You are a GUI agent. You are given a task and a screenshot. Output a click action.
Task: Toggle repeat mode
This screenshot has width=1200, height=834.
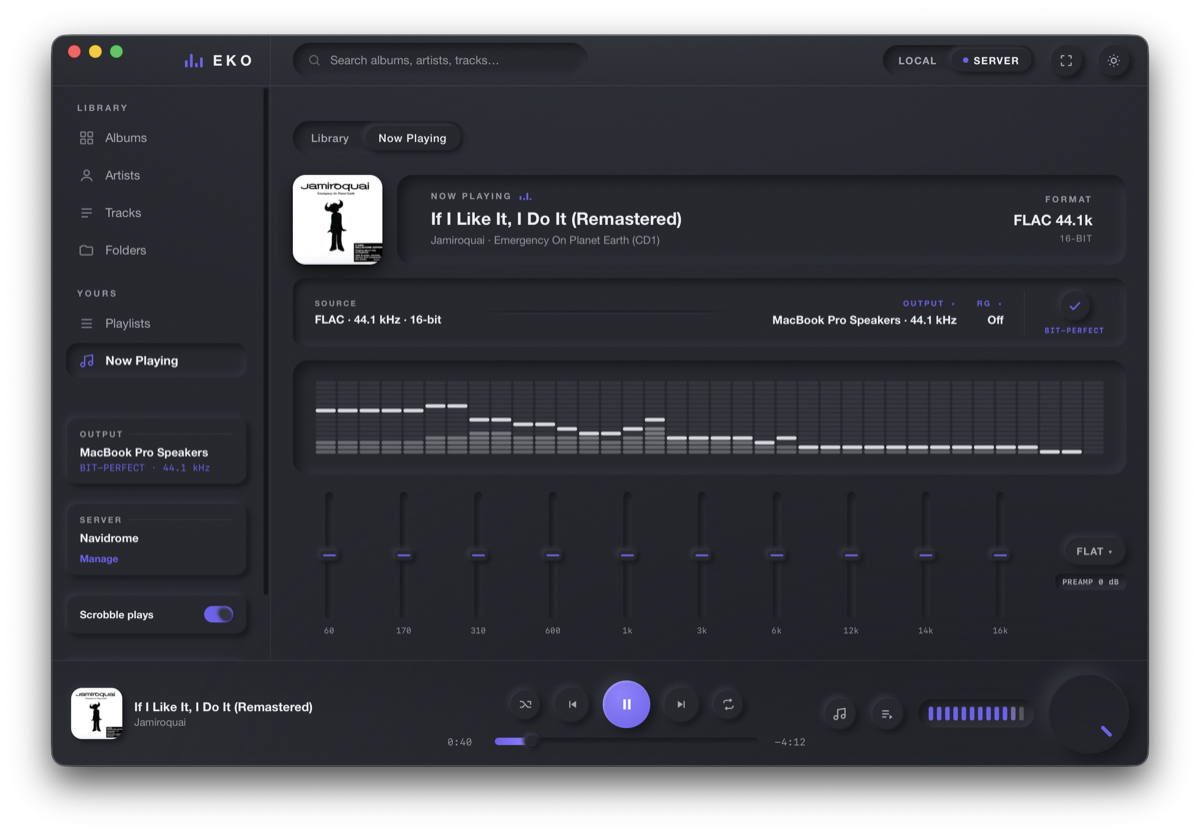(728, 704)
